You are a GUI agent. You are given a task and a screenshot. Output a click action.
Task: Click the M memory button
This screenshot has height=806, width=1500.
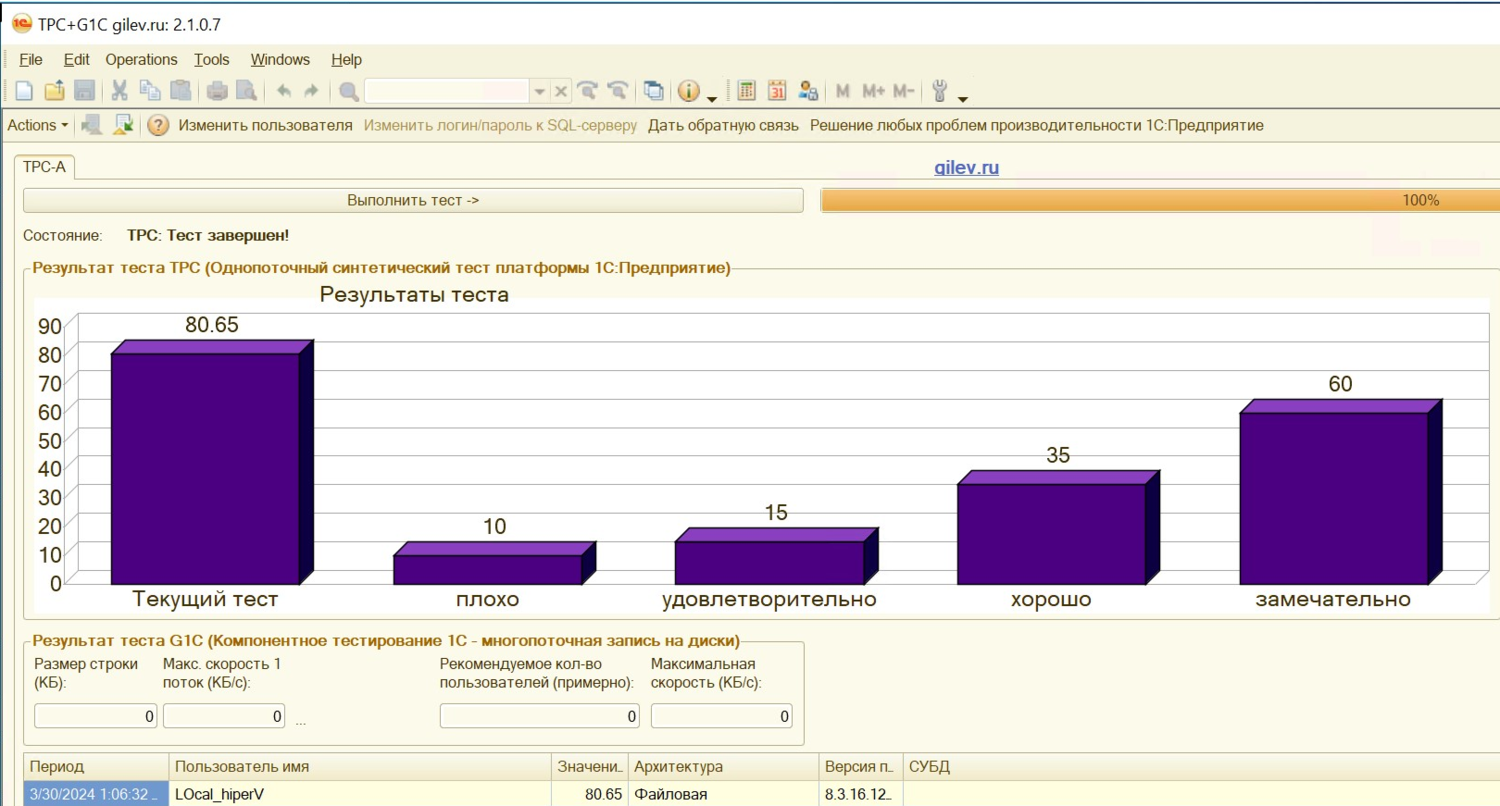point(843,91)
